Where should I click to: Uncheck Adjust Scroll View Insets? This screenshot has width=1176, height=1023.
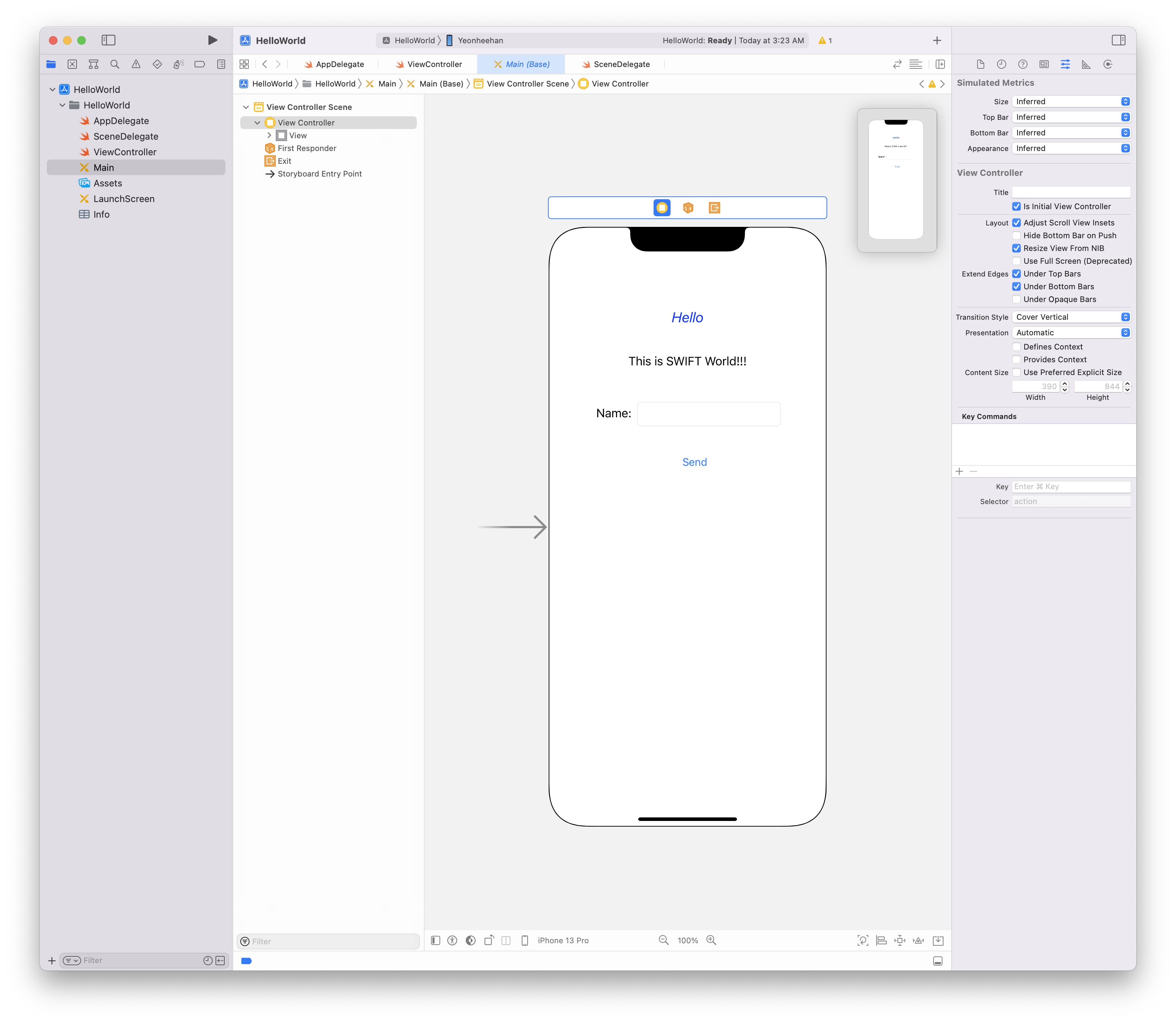[x=1016, y=223]
